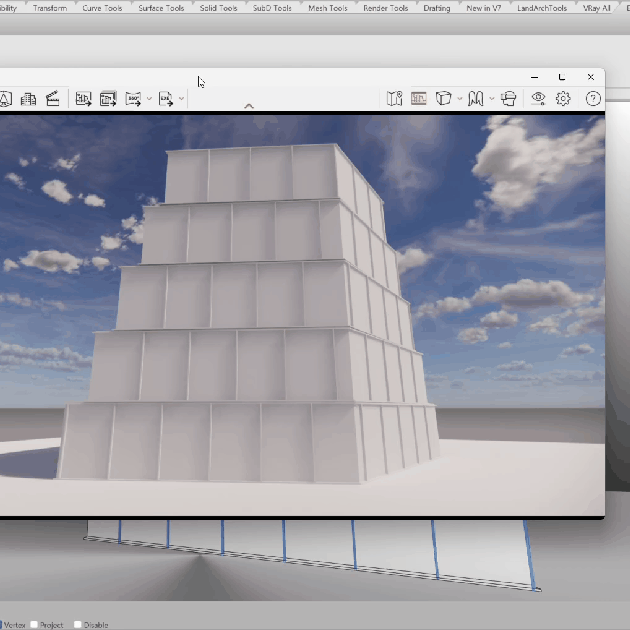Click the screenshot export icon
Image resolution: width=630 pixels, height=630 pixels.
[84, 98]
